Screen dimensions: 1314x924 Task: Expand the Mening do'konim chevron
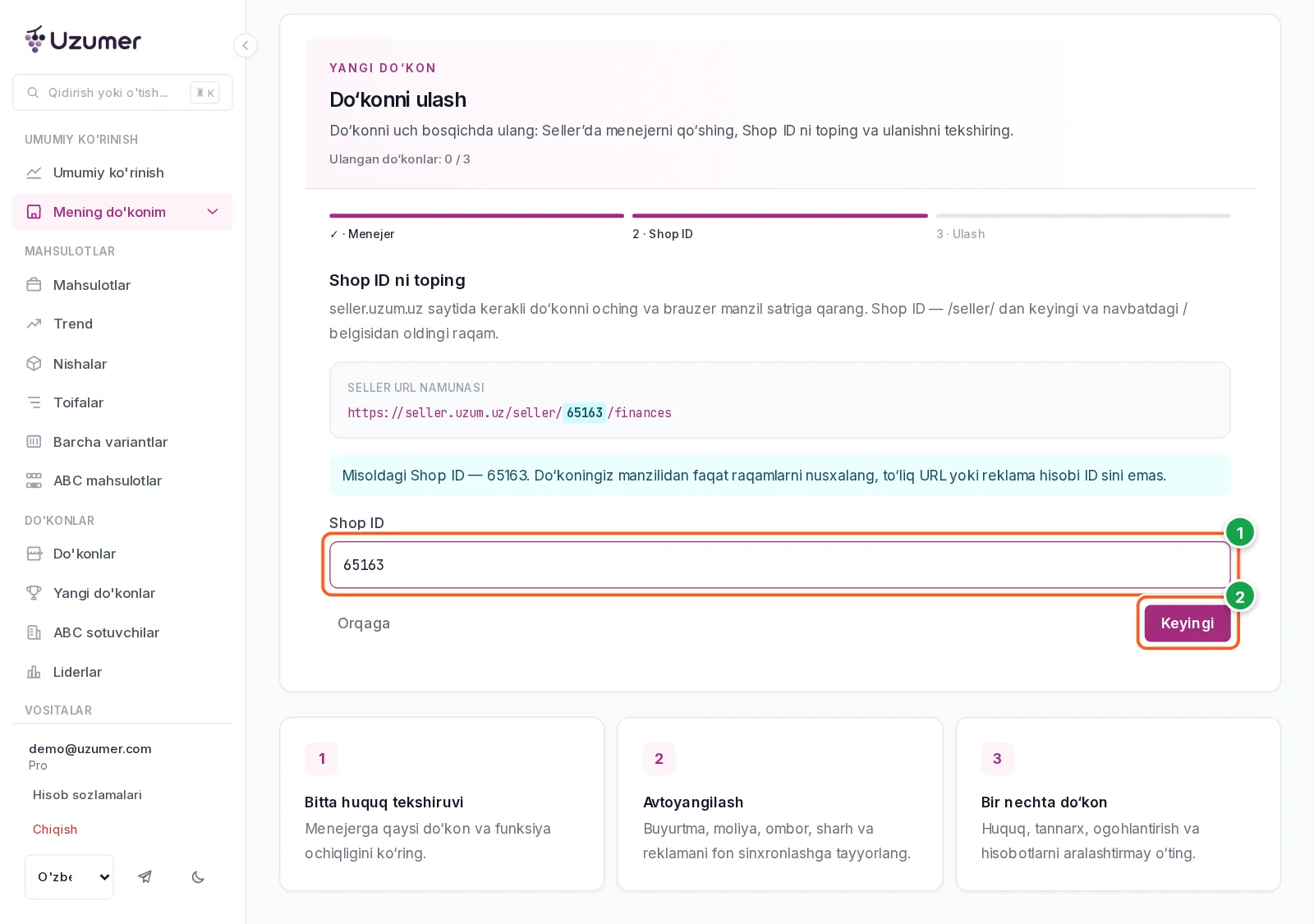(213, 212)
